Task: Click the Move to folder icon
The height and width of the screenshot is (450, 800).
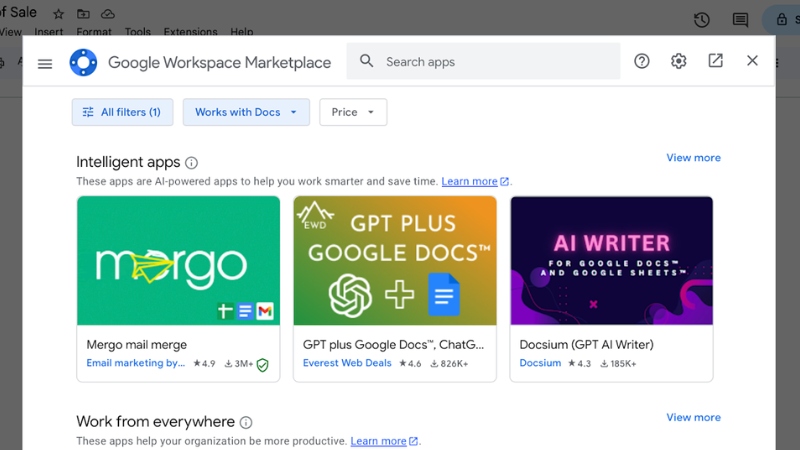Action: pos(83,14)
